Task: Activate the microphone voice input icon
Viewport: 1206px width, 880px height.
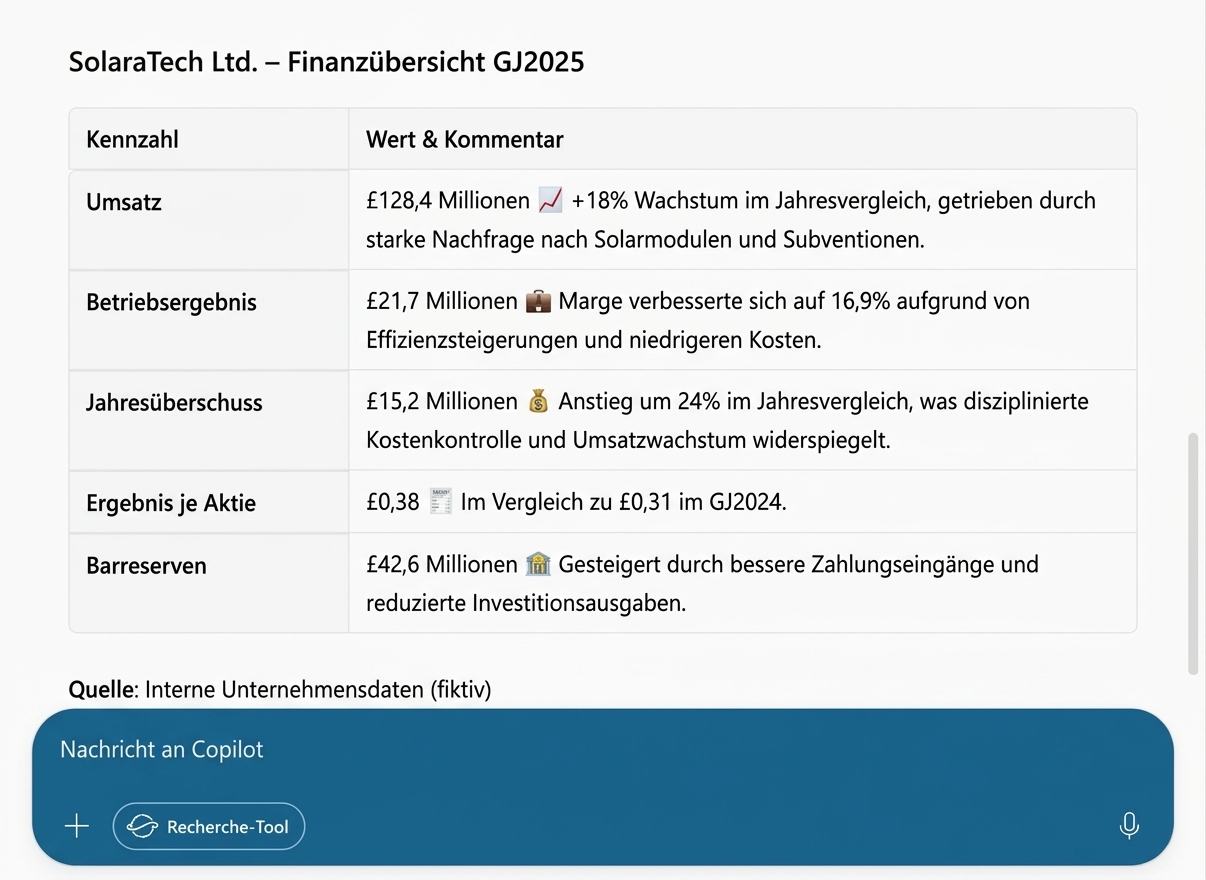Action: 1129,826
